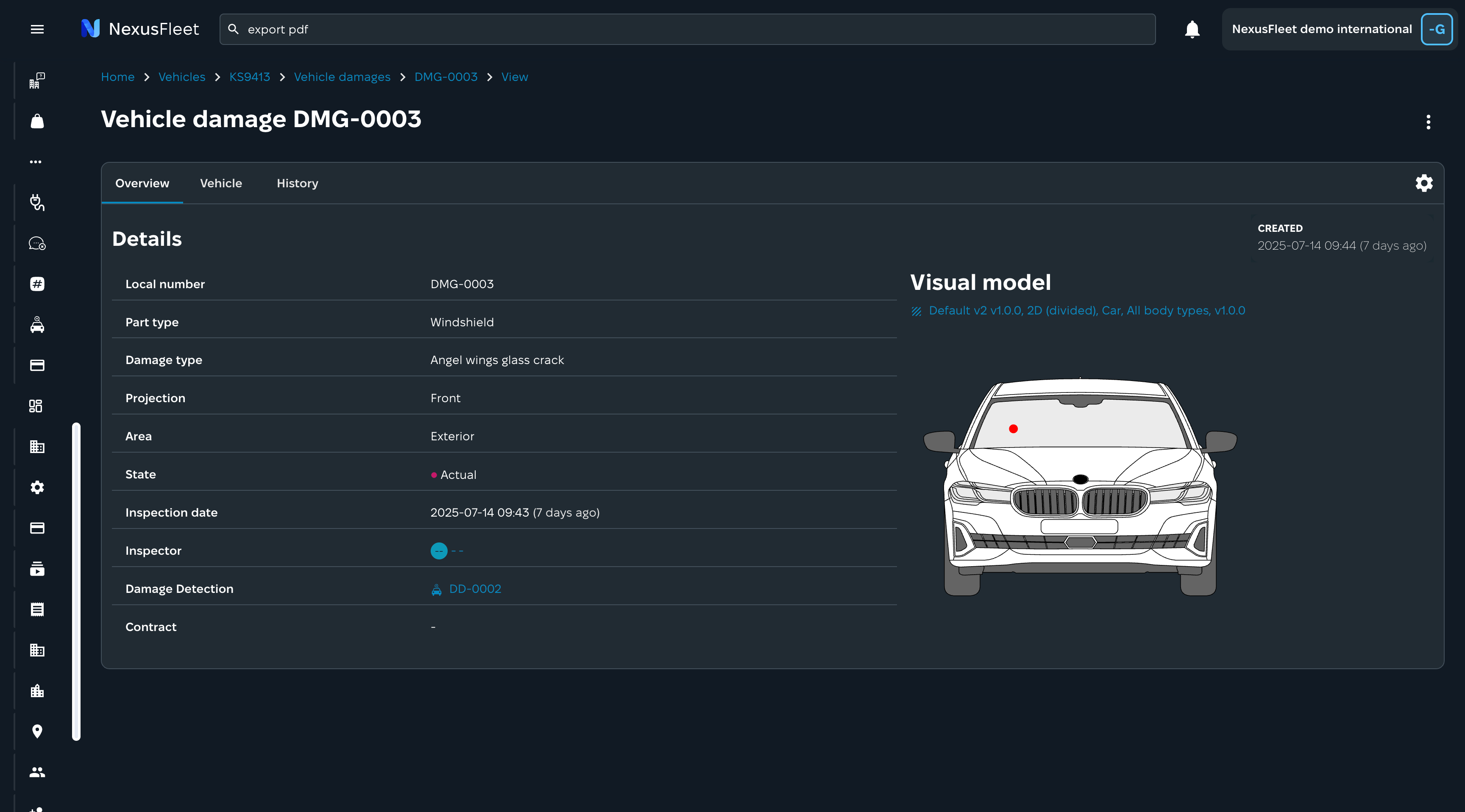
Task: Expand the sidebar ellipsis more items
Action: pyautogui.click(x=36, y=161)
